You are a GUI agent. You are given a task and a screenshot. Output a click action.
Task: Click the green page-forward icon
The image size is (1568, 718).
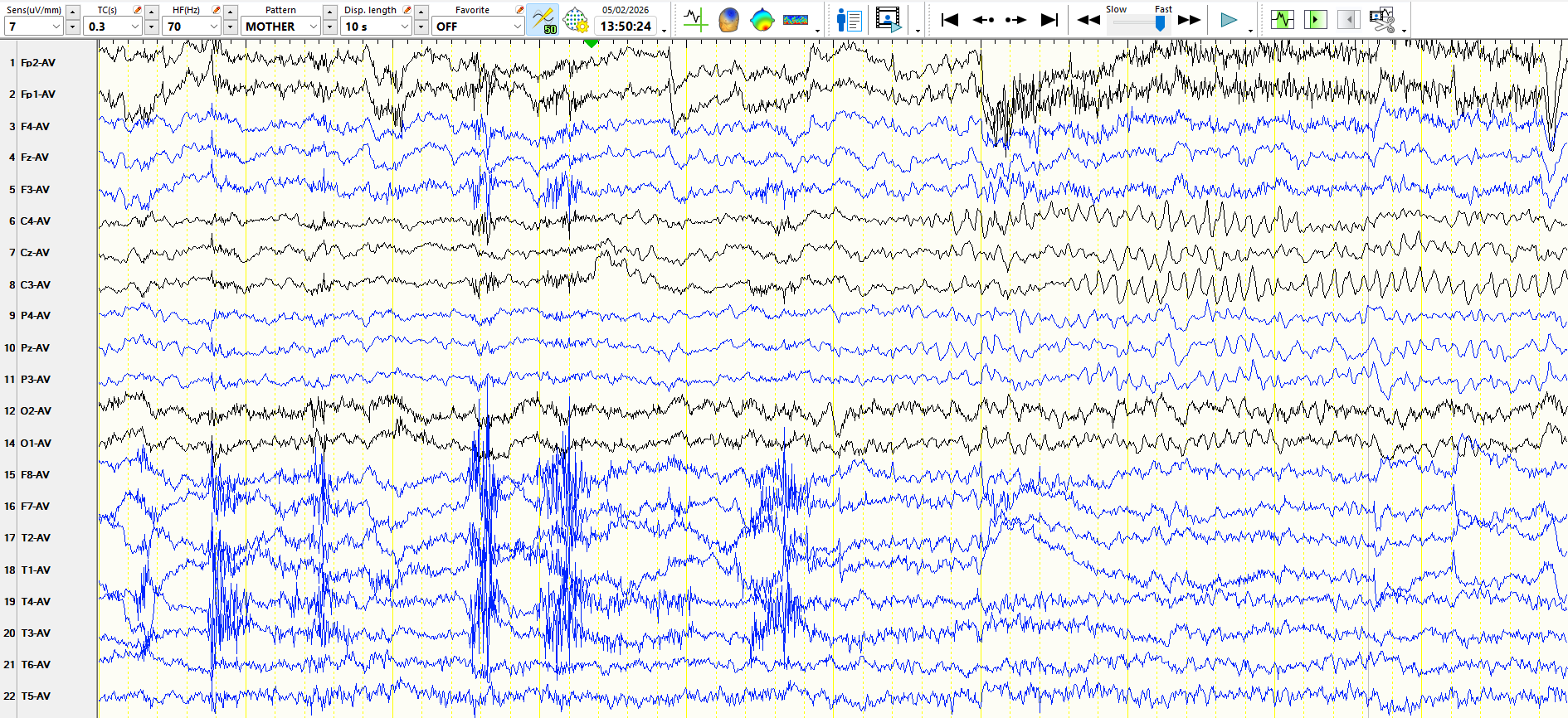point(1315,19)
